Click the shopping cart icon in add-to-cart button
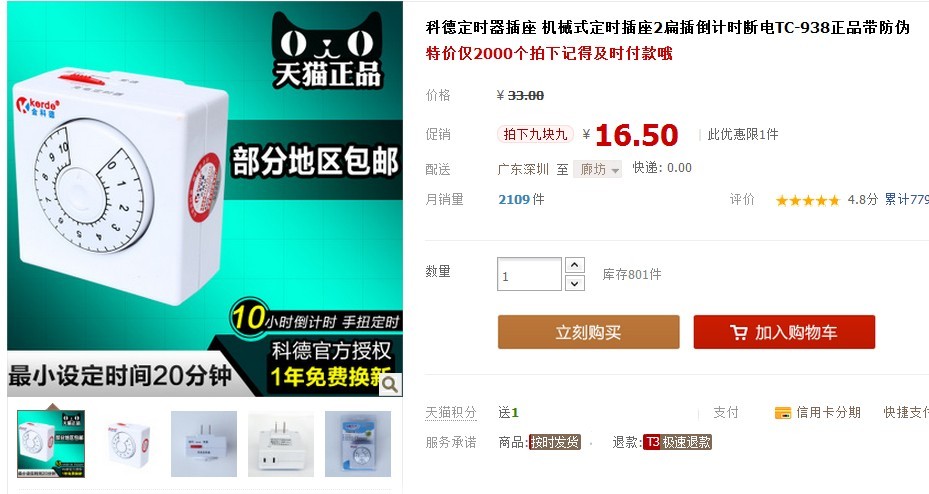Viewport: 929px width, 494px height. point(738,332)
